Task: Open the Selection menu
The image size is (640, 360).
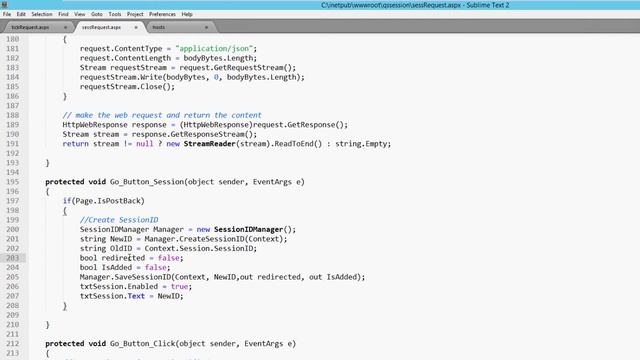Action: coord(42,14)
